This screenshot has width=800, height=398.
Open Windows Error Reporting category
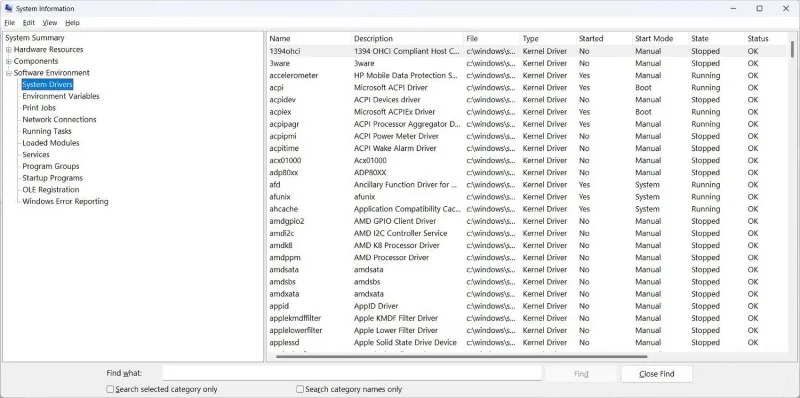[x=65, y=202]
